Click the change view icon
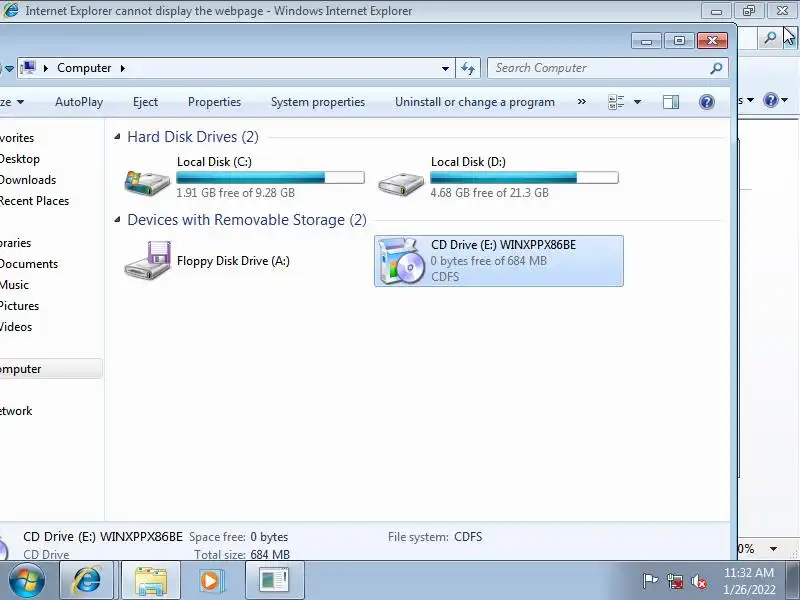Image resolution: width=800 pixels, height=600 pixels. tap(616, 102)
